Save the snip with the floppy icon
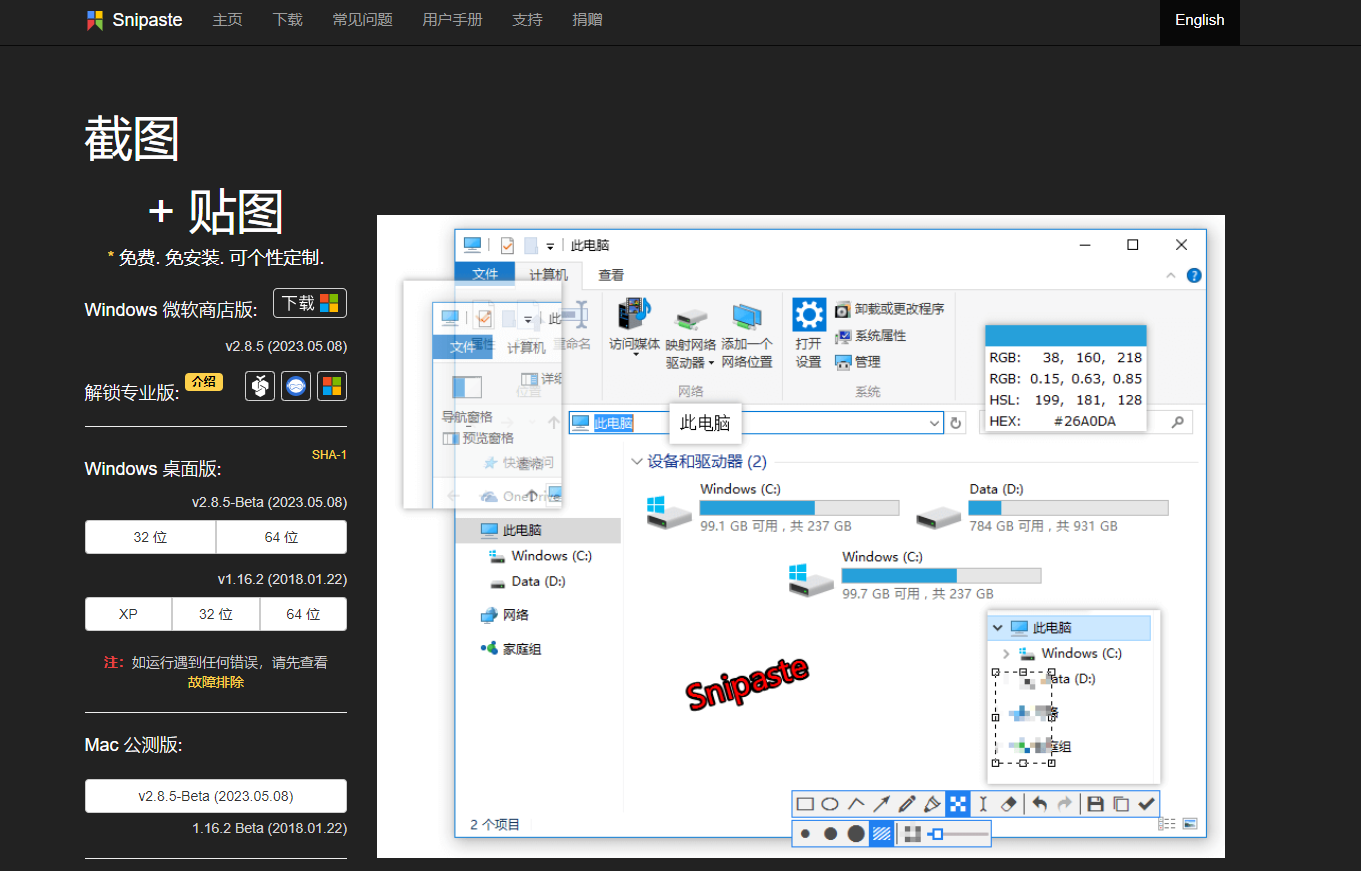Screen dimensions: 1361x871 point(1095,804)
